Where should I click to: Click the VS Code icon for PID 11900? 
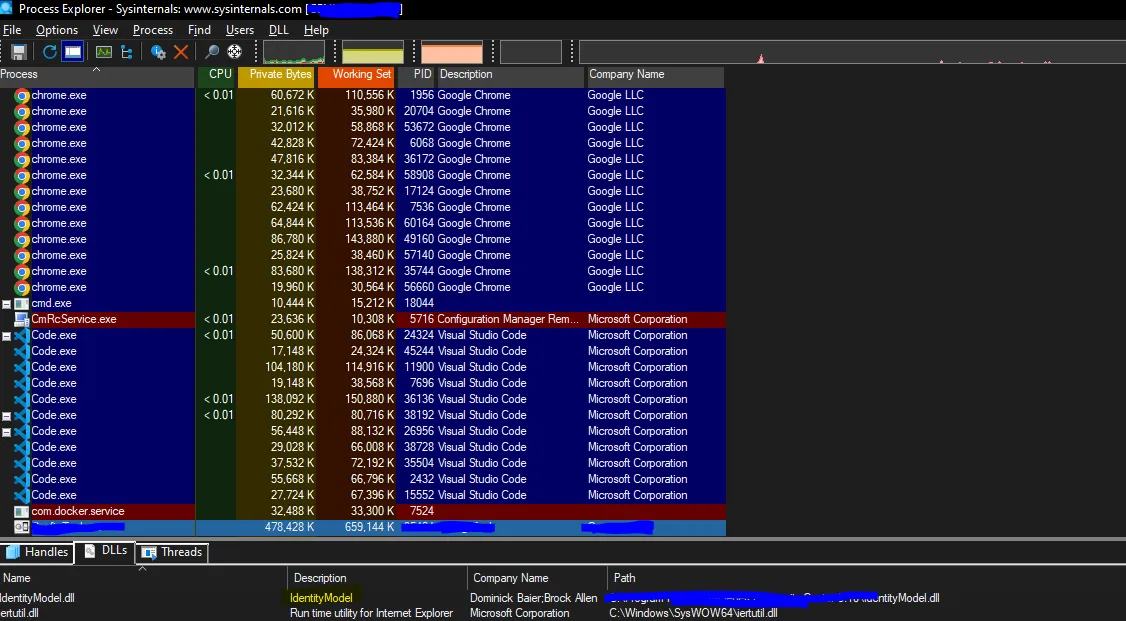(22, 368)
